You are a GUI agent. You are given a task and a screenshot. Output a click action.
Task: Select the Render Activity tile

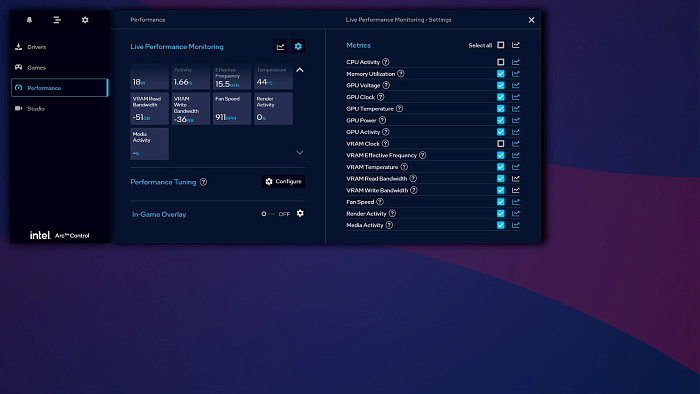coord(273,108)
